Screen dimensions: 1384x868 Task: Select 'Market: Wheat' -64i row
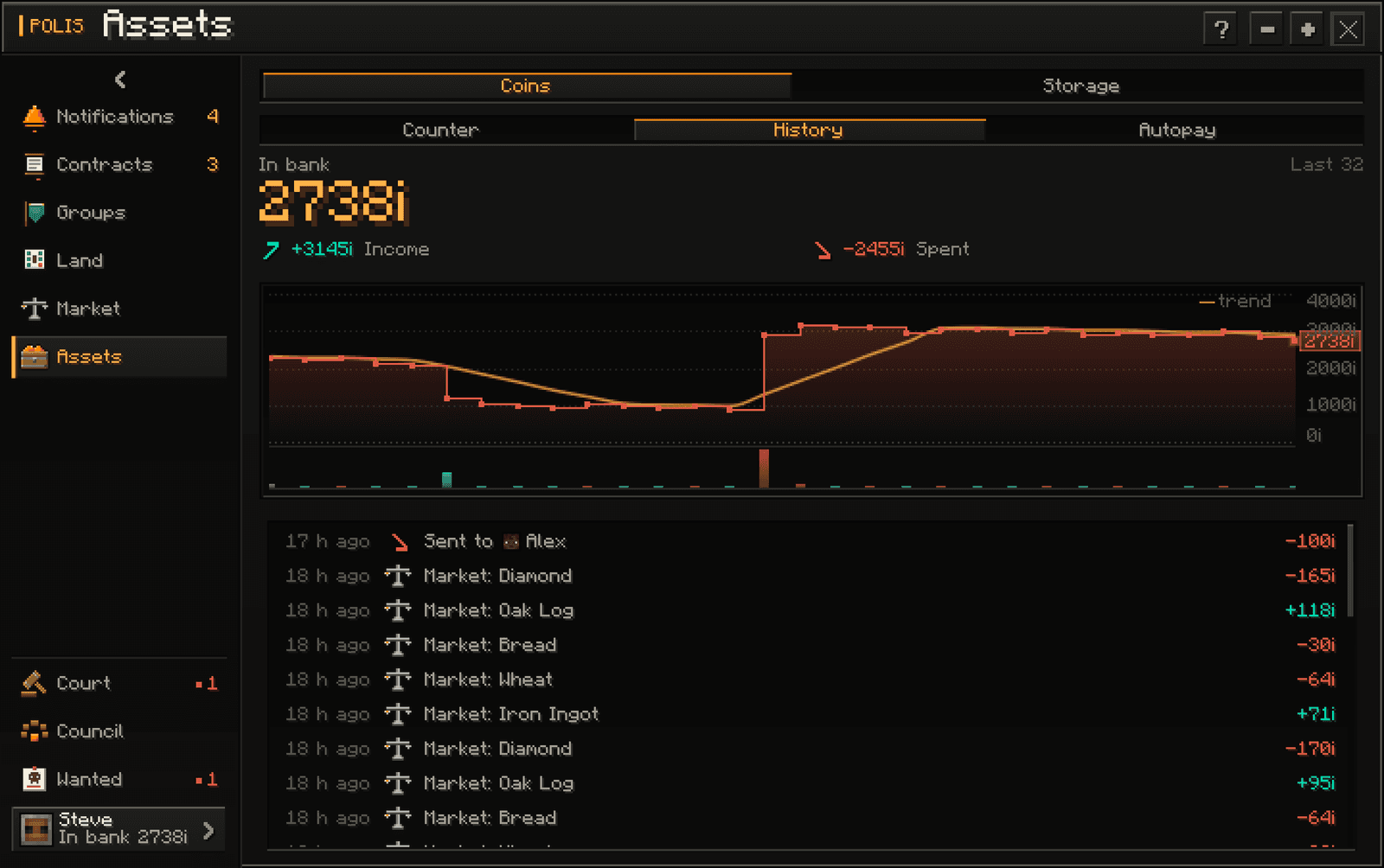811,680
